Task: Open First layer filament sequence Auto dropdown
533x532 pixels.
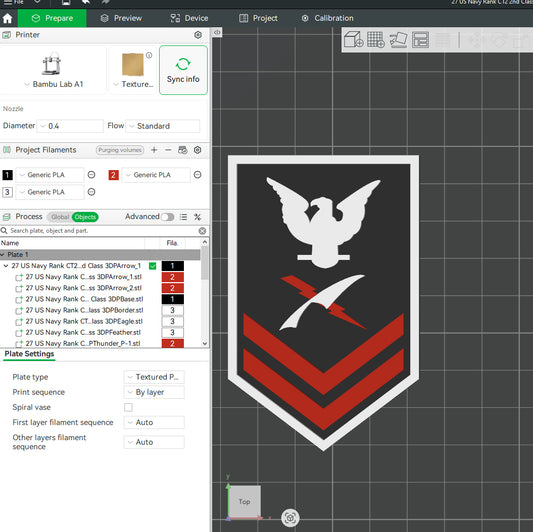Action: coord(154,423)
